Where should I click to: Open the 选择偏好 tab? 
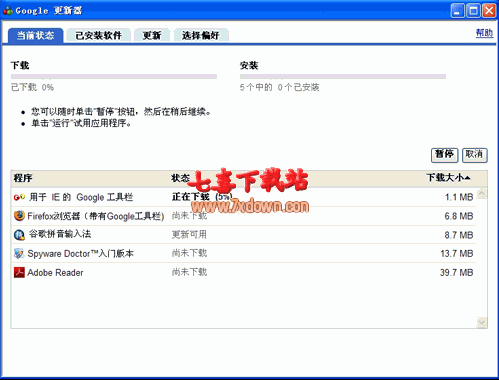coord(201,35)
